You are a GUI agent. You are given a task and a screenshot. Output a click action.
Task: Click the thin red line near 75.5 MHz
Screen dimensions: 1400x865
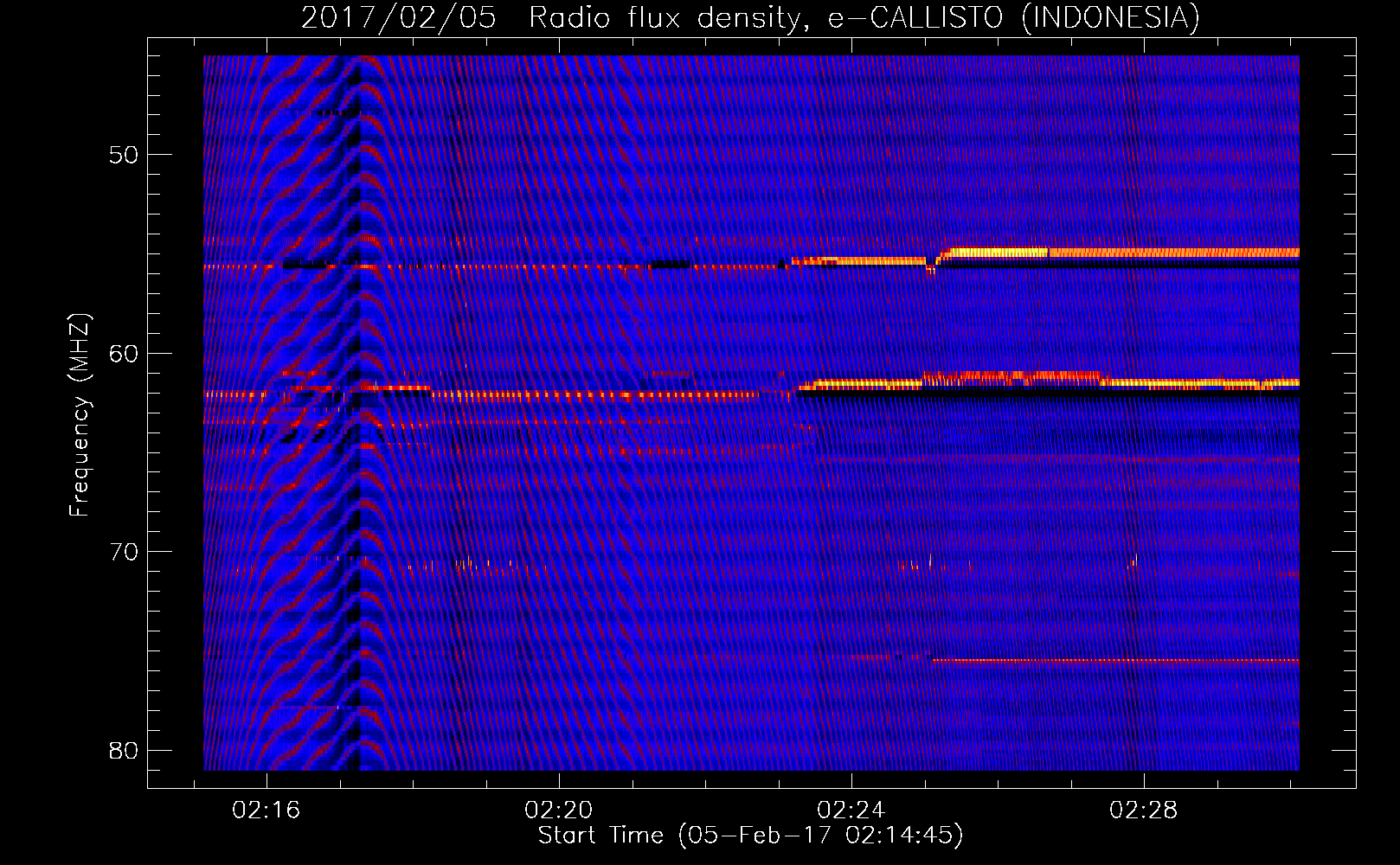pos(1115,660)
